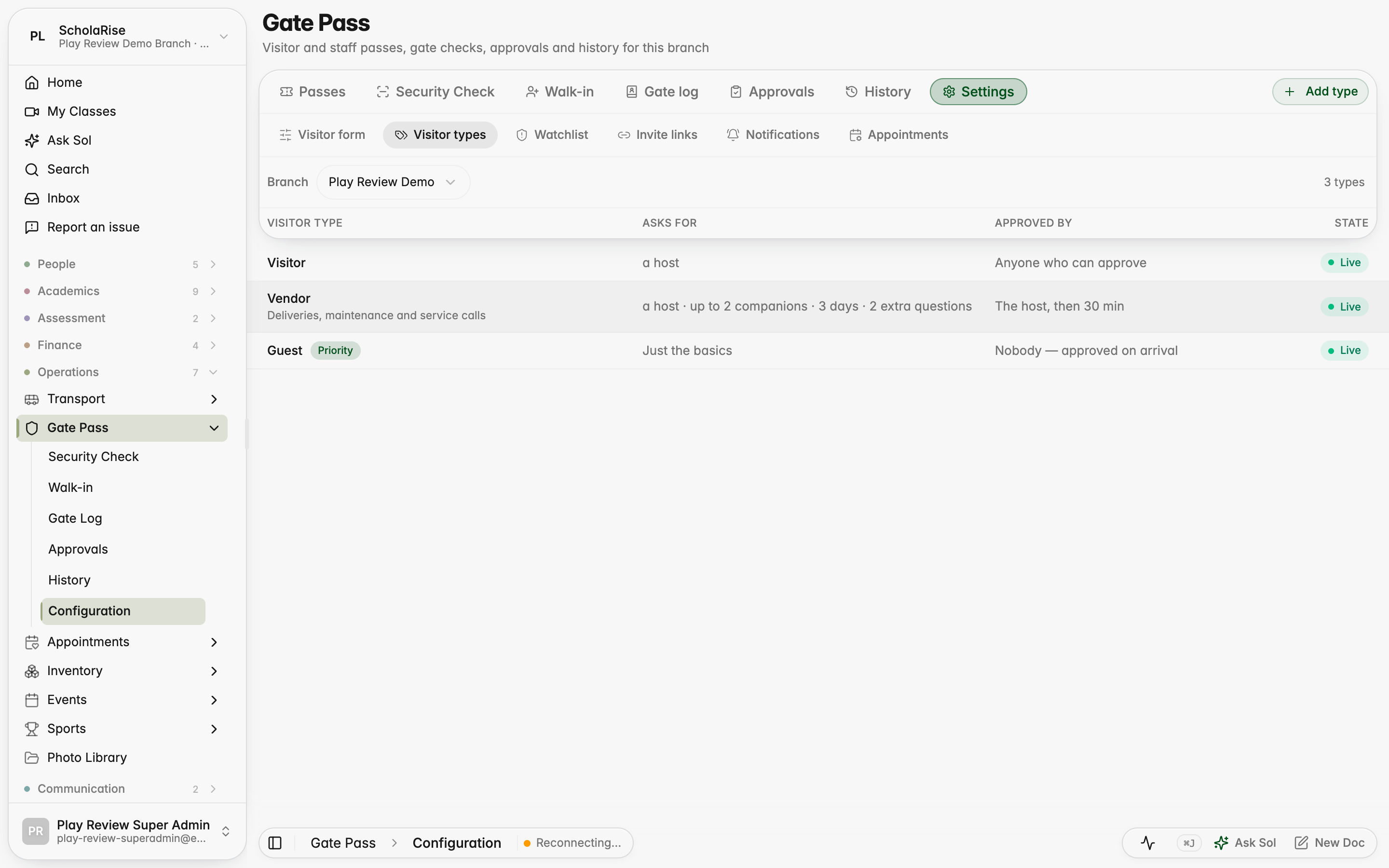This screenshot has width=1389, height=868.
Task: Expand the Communication section
Action: 121,789
